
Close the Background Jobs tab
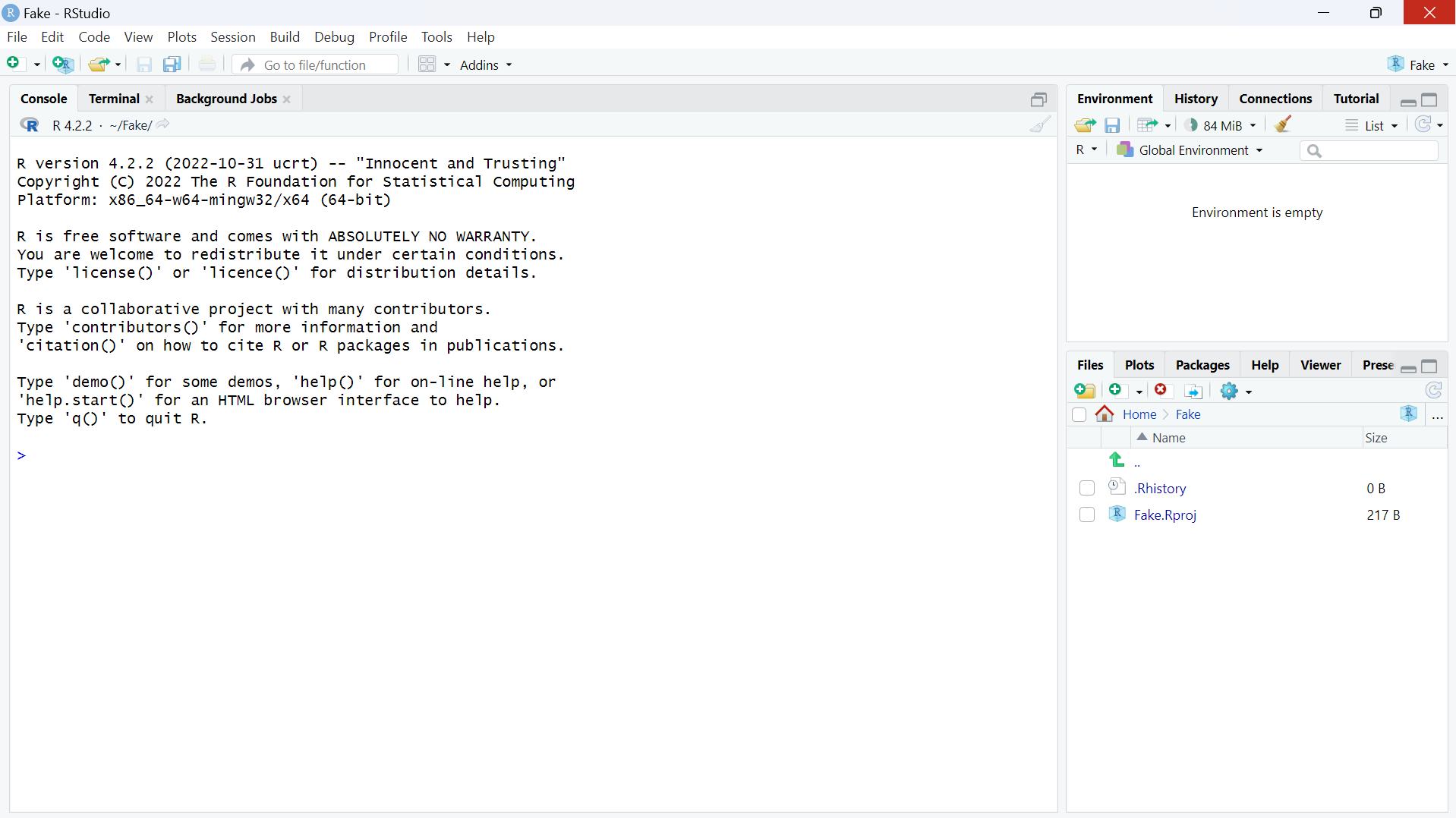[x=287, y=99]
